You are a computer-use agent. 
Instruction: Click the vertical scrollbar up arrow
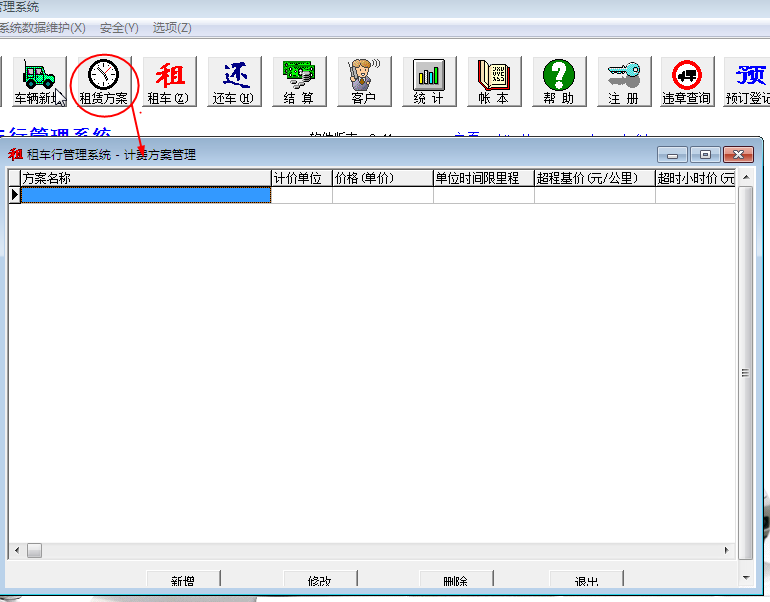tap(746, 177)
